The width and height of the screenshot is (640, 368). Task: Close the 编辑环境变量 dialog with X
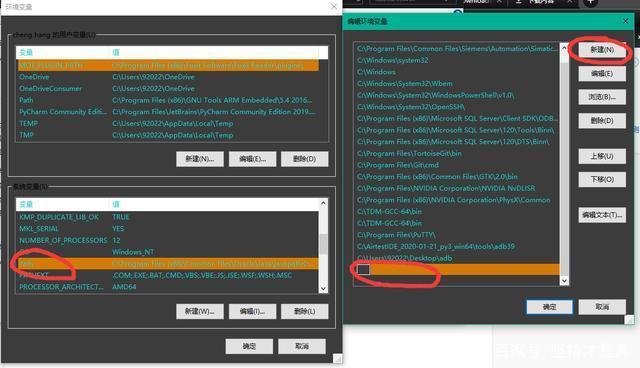[x=625, y=21]
